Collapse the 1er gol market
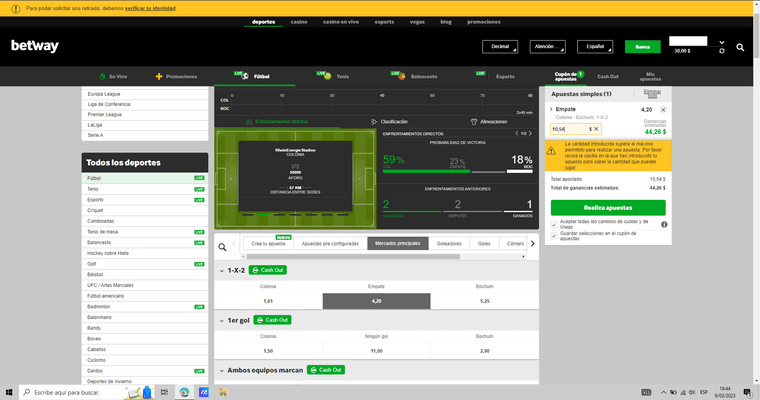Viewport: 760px width, 400px height. tap(222, 320)
